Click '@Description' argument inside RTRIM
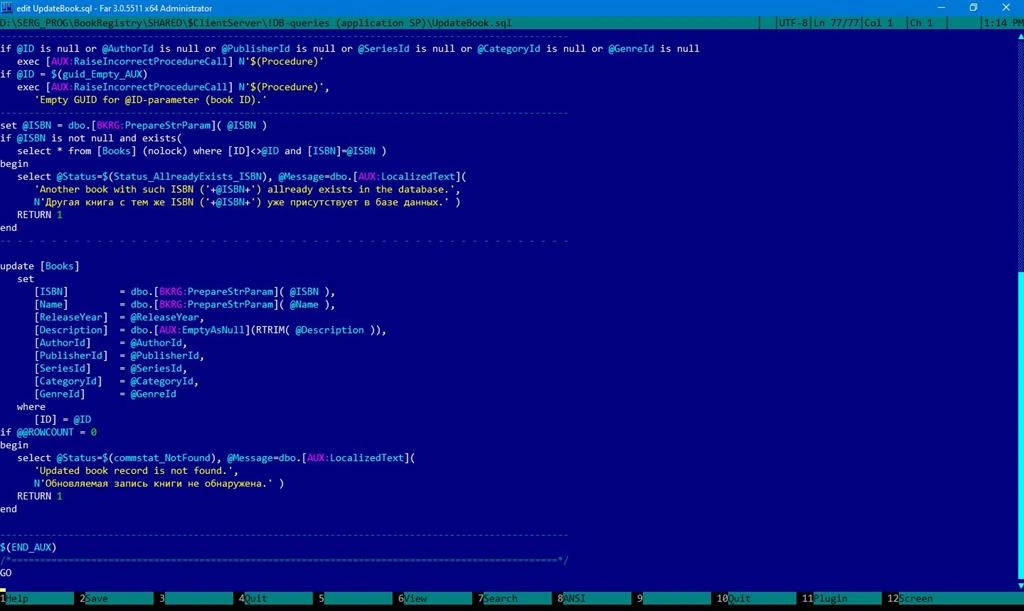Image resolution: width=1024 pixels, height=611 pixels. coord(330,330)
